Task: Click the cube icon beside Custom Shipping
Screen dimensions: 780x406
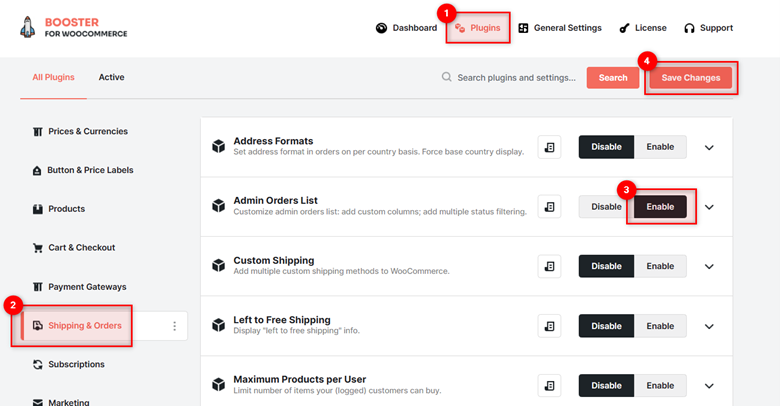Action: (x=218, y=266)
